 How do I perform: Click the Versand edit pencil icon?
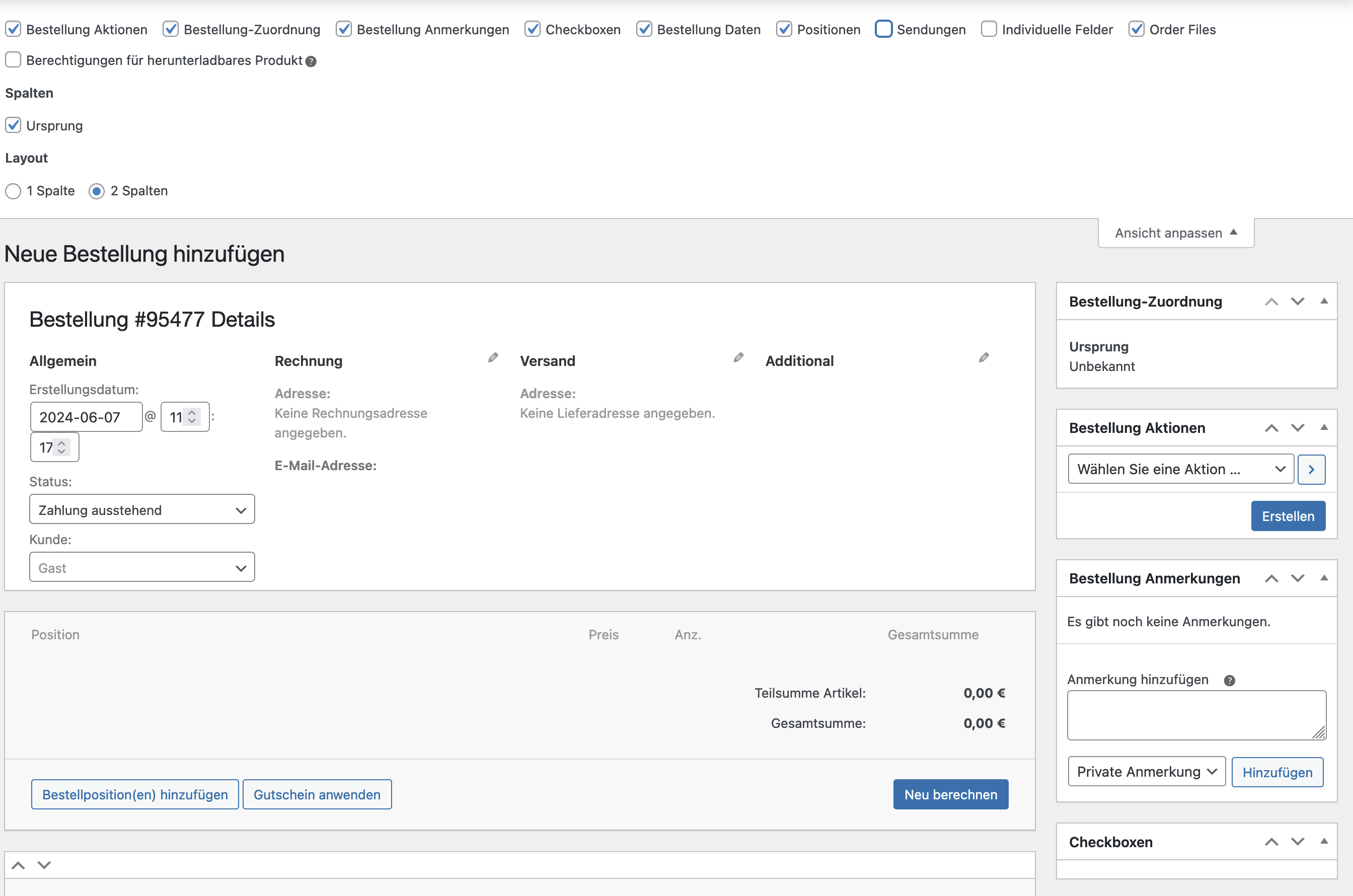pyautogui.click(x=738, y=358)
